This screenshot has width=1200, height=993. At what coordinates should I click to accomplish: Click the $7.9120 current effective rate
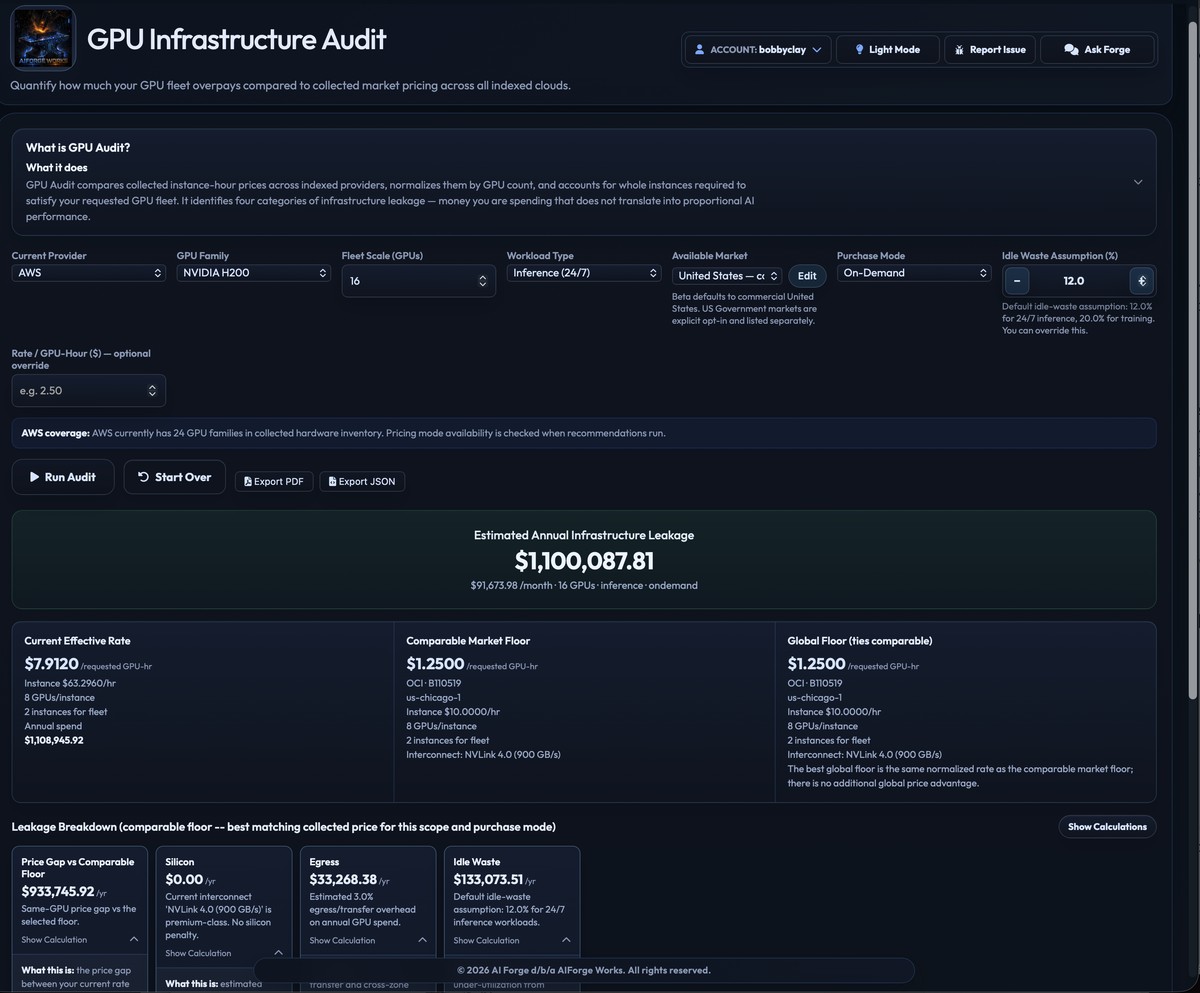click(51, 663)
